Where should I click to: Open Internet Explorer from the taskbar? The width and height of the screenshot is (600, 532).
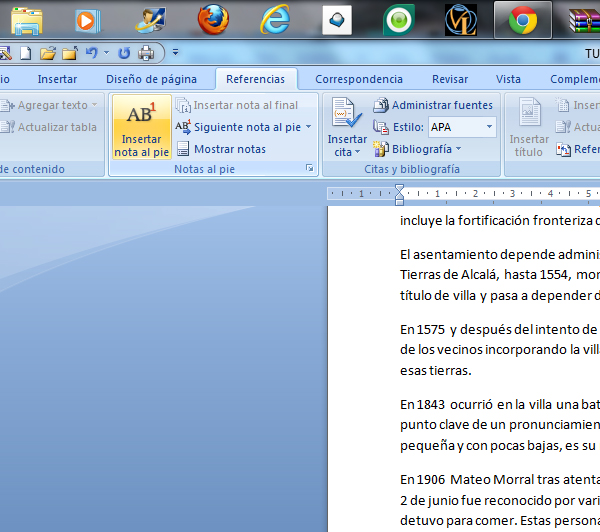(275, 20)
